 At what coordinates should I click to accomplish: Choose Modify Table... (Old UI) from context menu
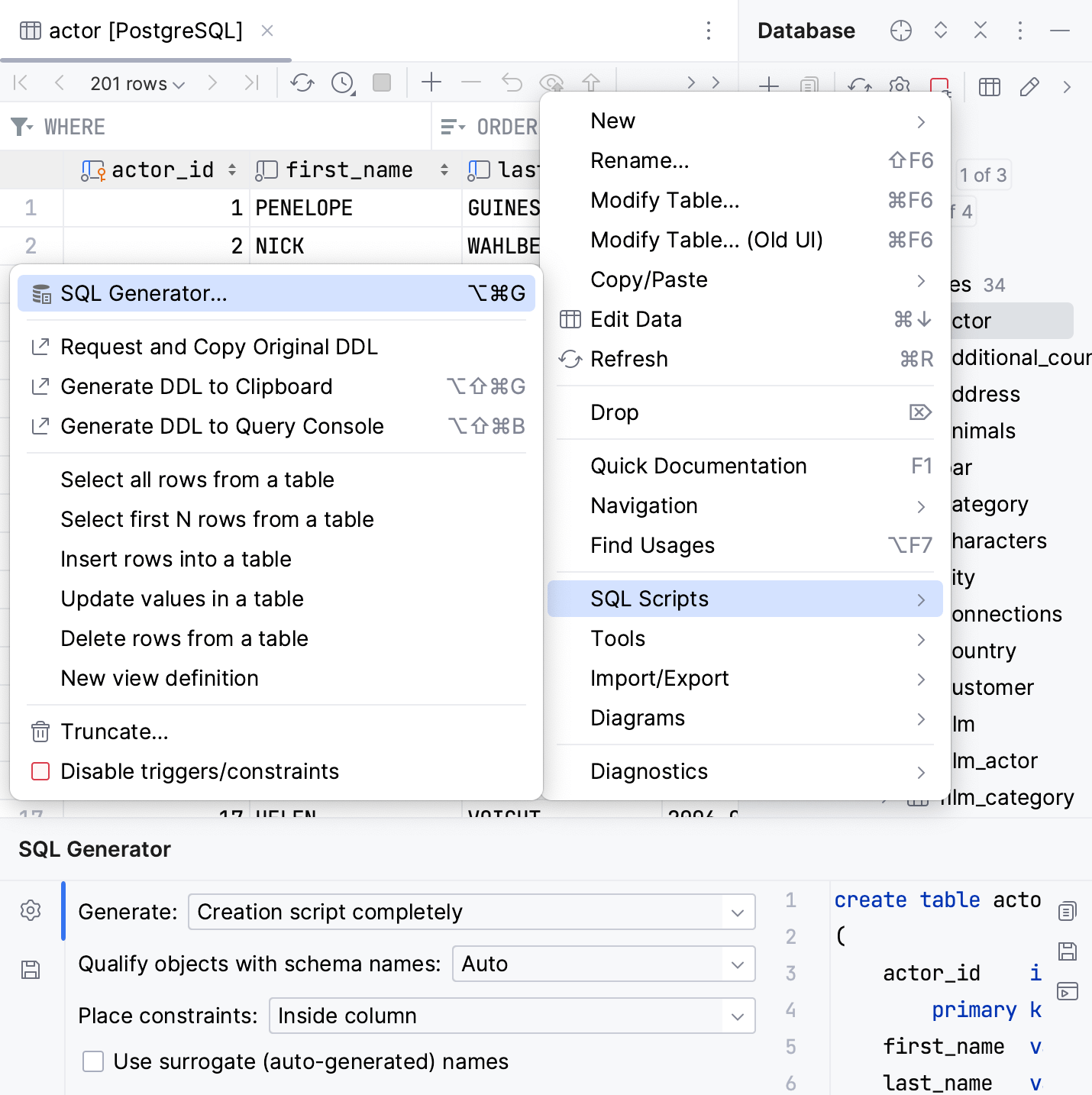click(706, 240)
